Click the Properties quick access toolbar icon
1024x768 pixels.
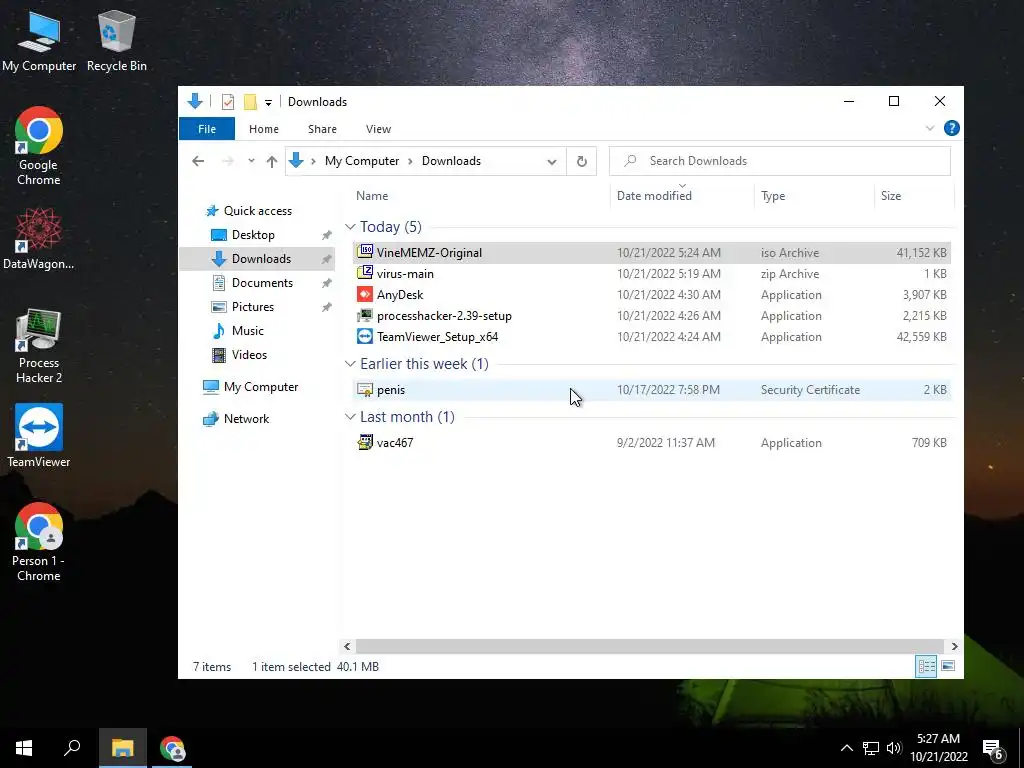228,102
